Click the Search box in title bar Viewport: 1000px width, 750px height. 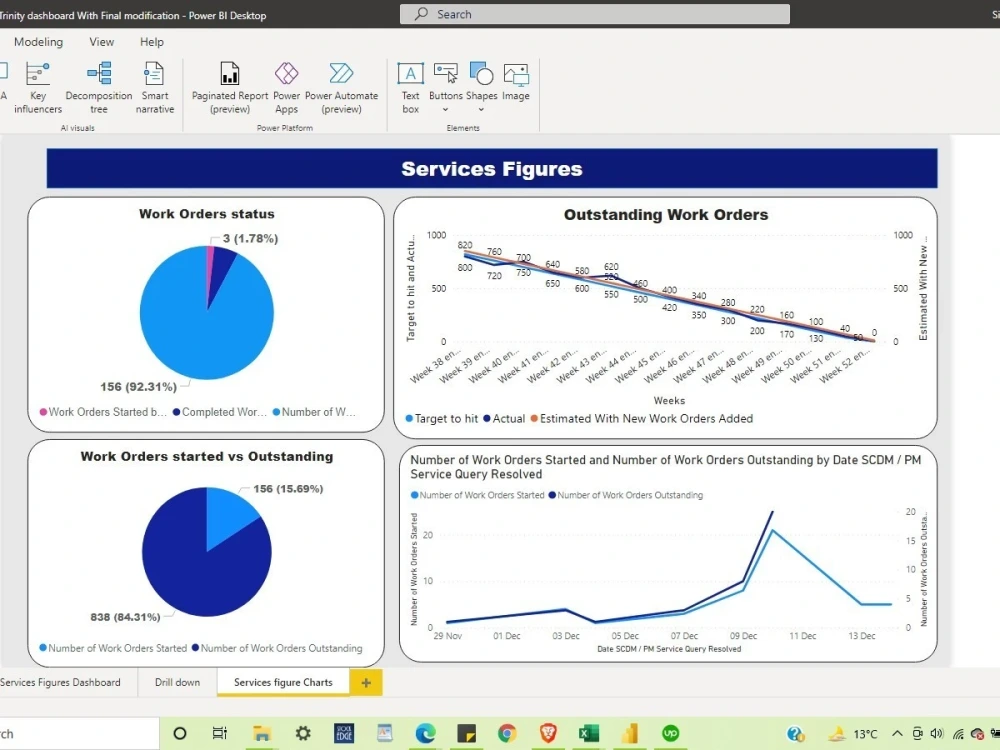pyautogui.click(x=594, y=14)
